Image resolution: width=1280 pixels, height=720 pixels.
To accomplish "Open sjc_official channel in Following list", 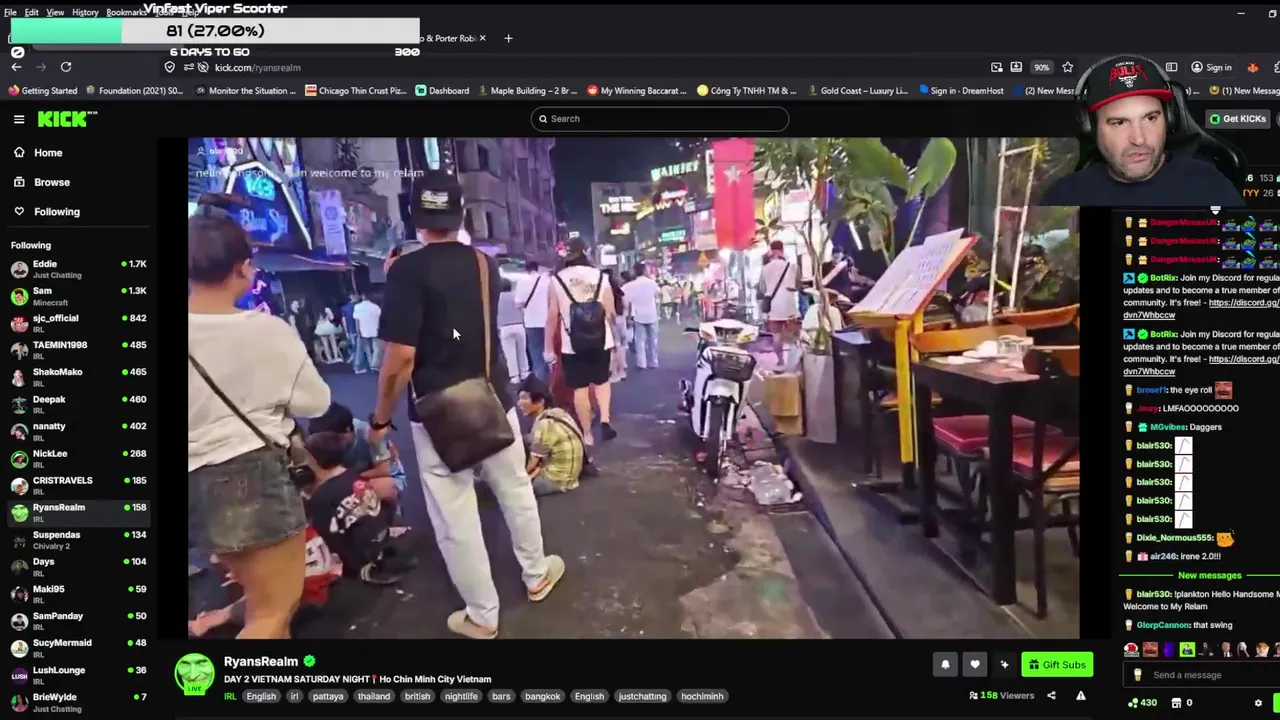I will [x=78, y=323].
